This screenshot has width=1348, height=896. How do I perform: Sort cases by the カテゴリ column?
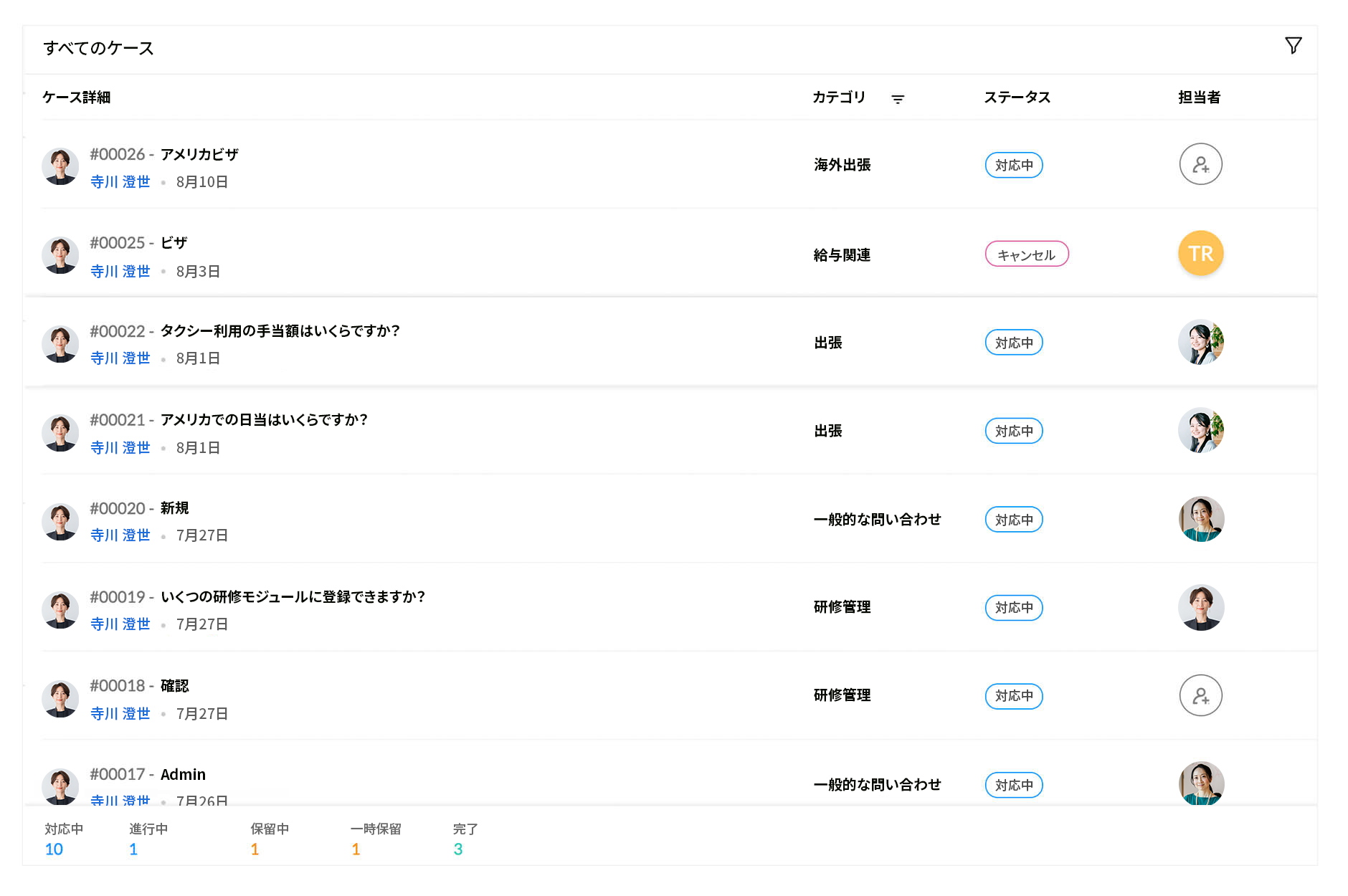837,97
